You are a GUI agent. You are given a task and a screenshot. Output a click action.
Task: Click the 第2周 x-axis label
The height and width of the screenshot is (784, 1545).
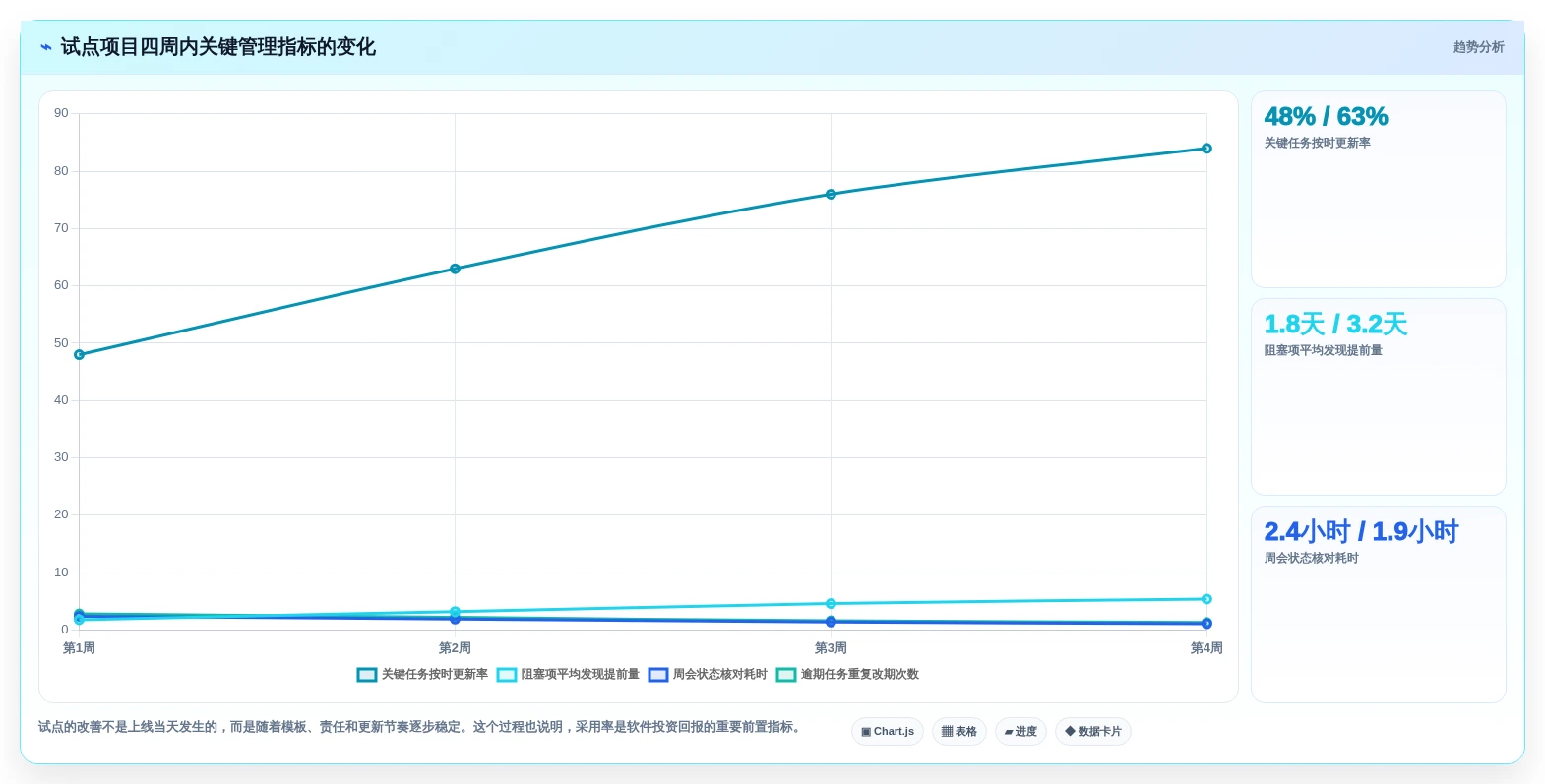point(455,648)
